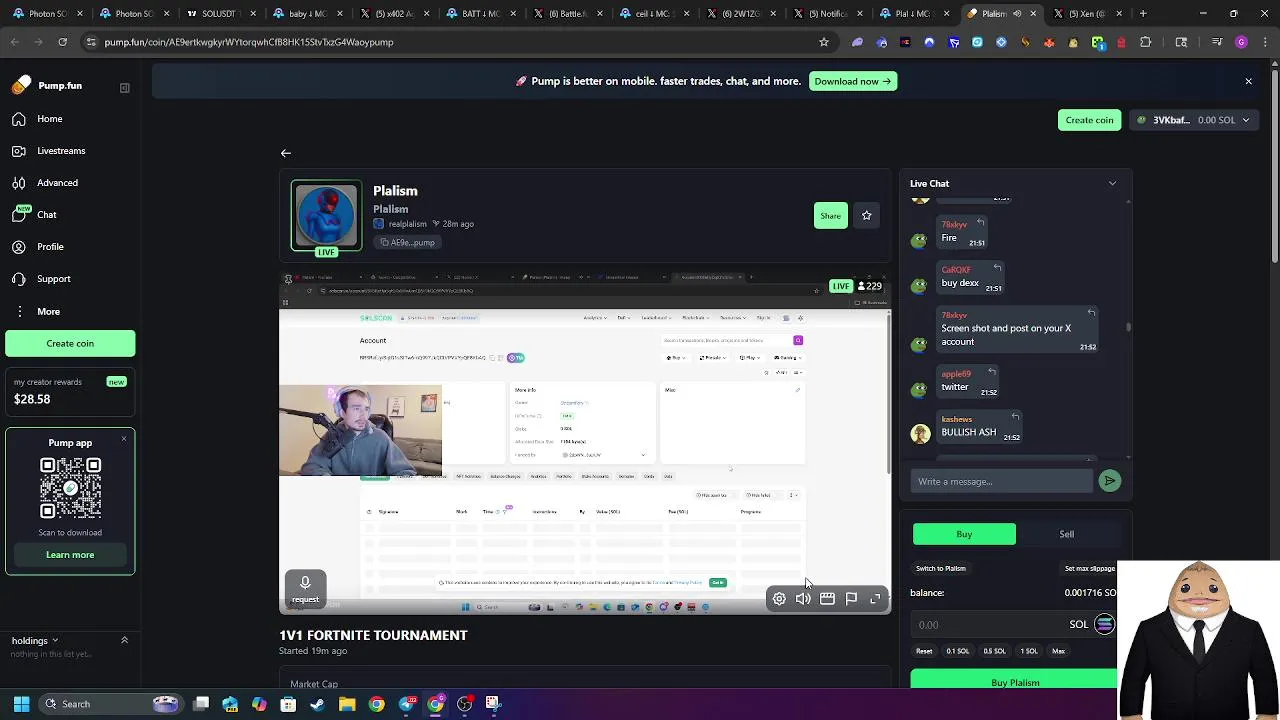Click Create coin in the sidebar
Screen dimensions: 1280x720
pyautogui.click(x=70, y=343)
